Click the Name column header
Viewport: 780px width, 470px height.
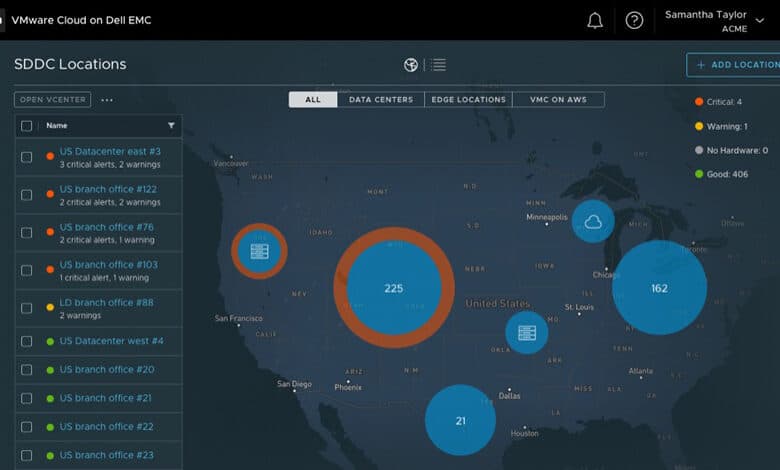[x=57, y=125]
